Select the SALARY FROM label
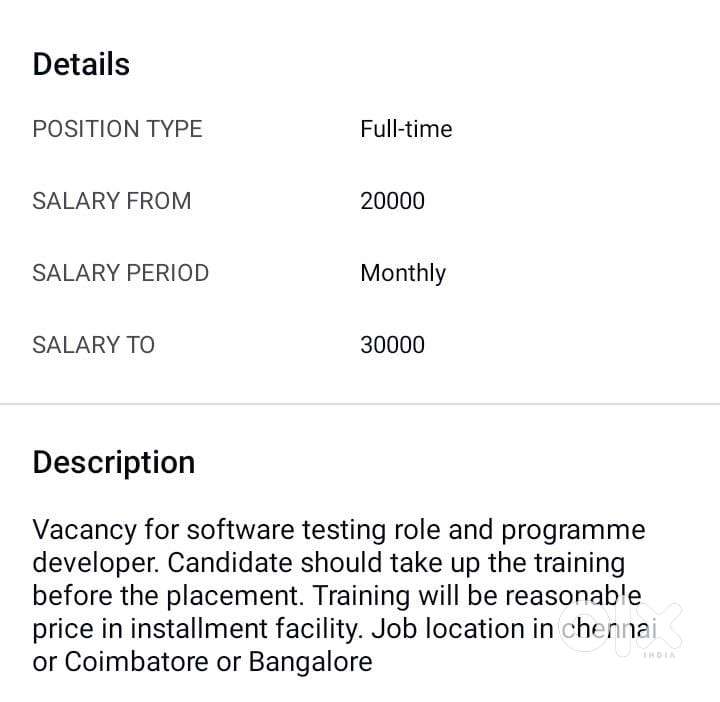The width and height of the screenshot is (720, 702). (111, 201)
